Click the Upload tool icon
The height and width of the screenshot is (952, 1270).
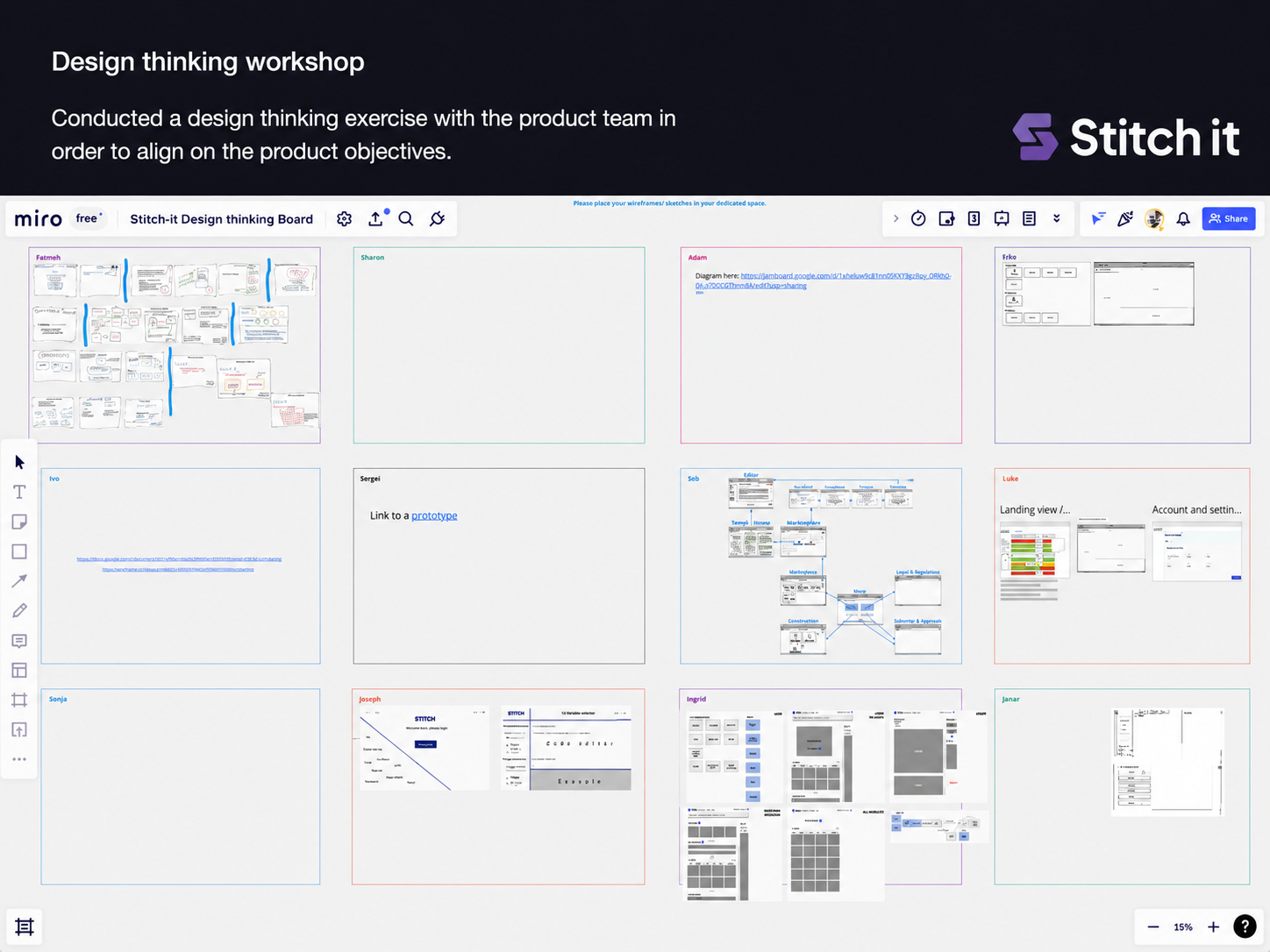[x=19, y=729]
